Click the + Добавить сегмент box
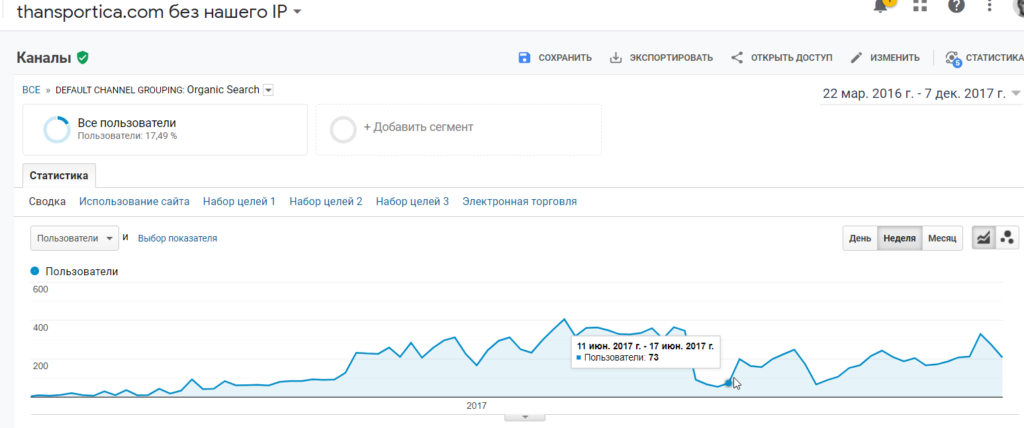Image resolution: width=1024 pixels, height=428 pixels. click(x=458, y=129)
